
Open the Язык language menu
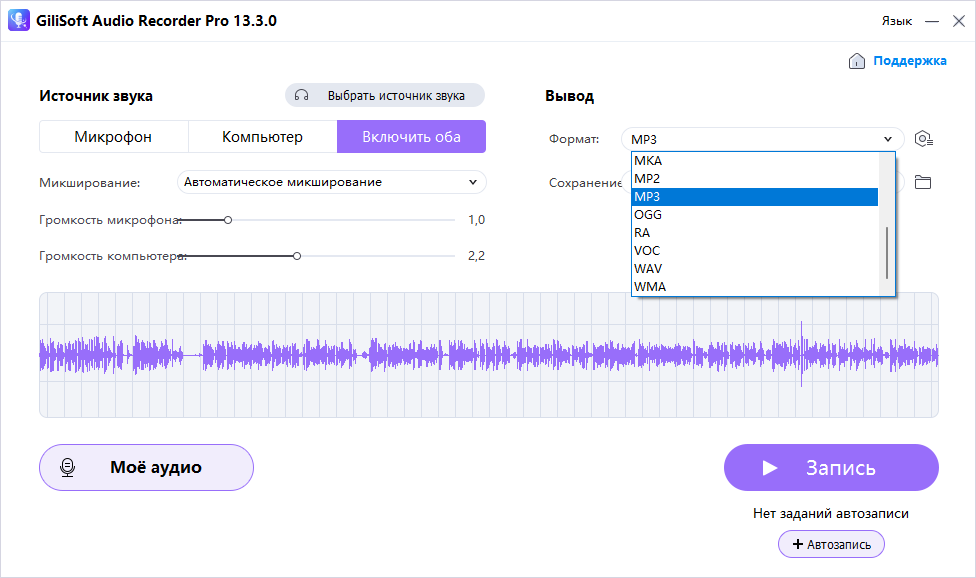point(896,21)
